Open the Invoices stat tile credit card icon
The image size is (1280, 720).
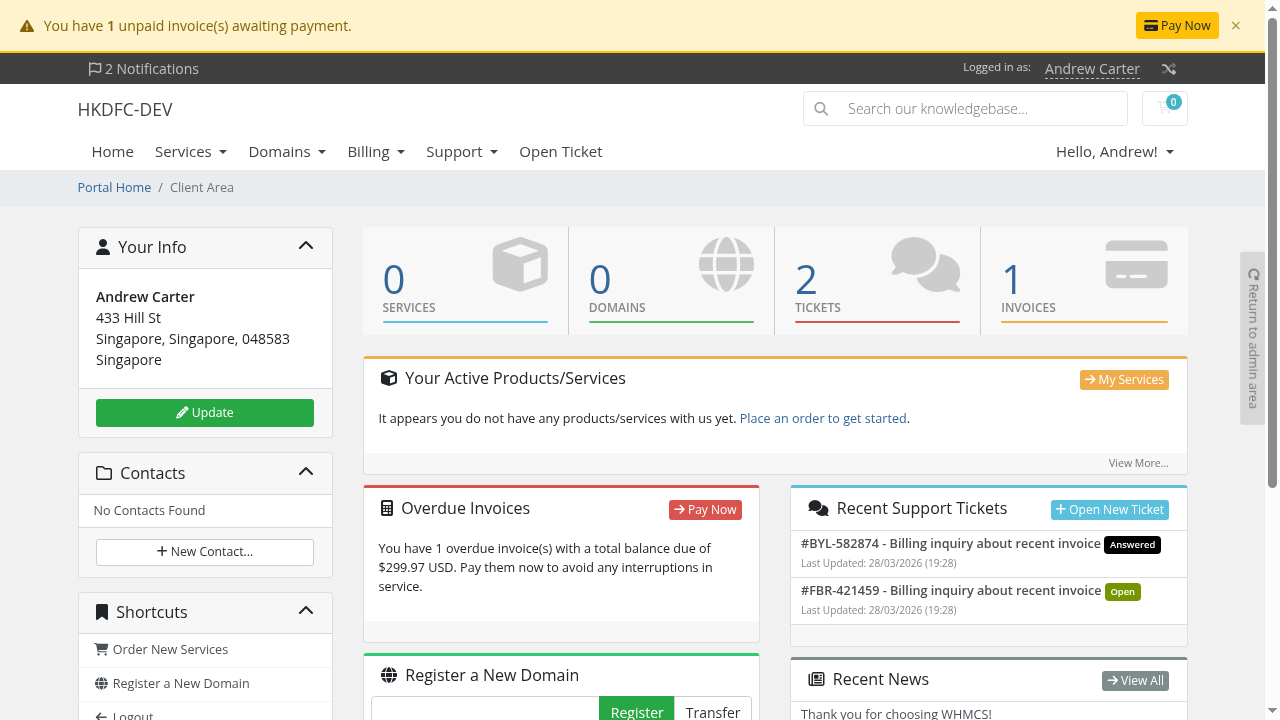point(1137,265)
